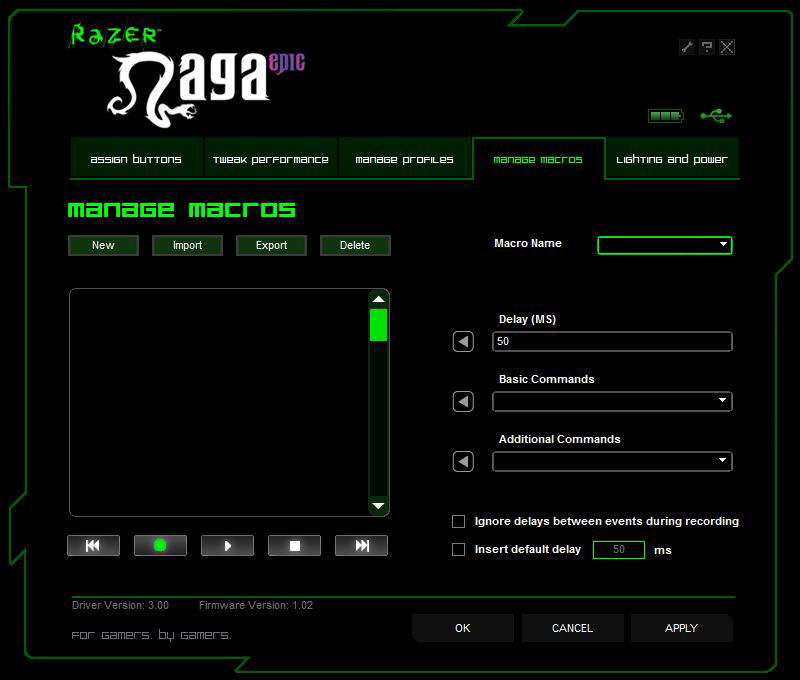Jump to last macro event
This screenshot has width=800, height=680.
coord(361,545)
